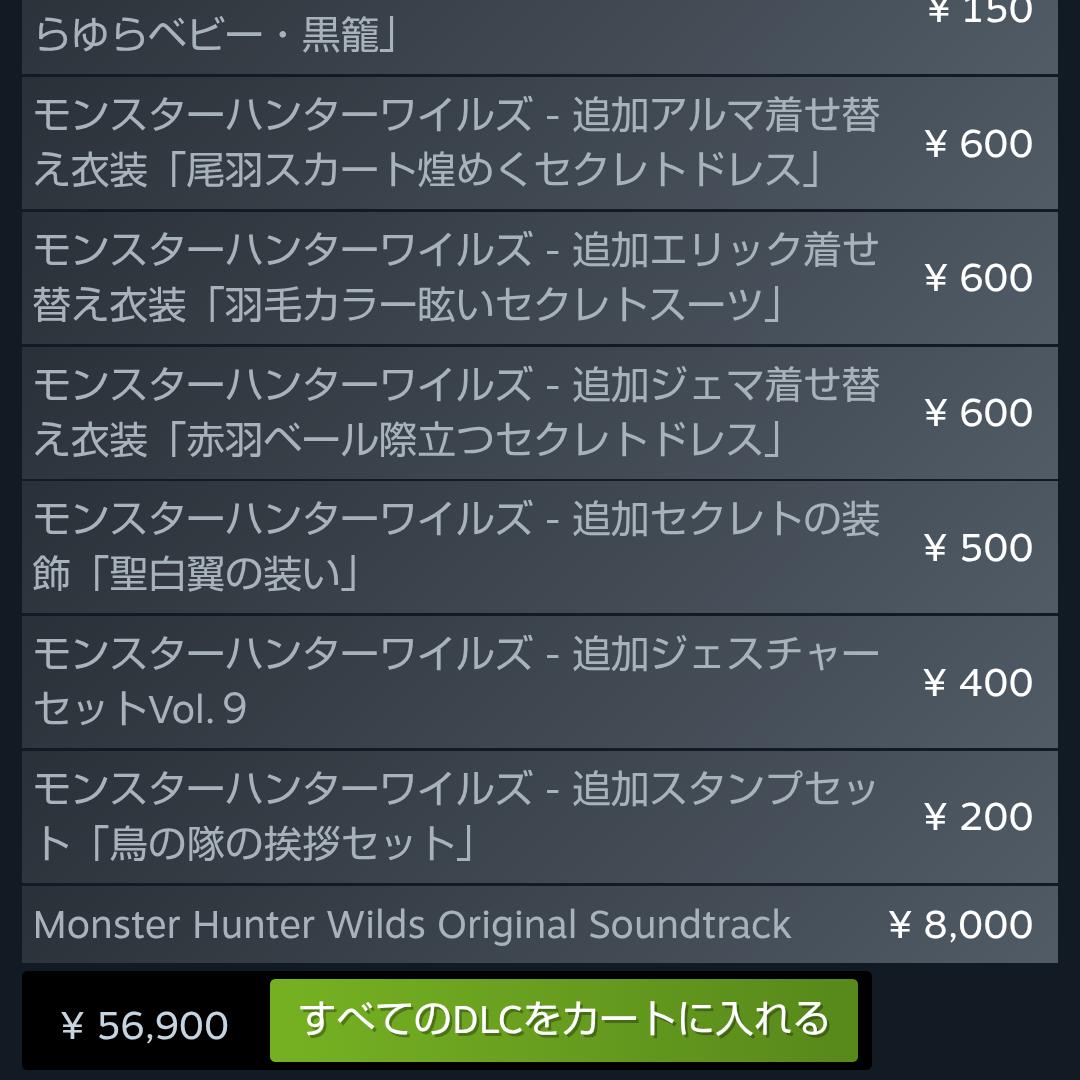Click the ¥ 600 price for ジェマ costume
Screen dimensions: 1080x1080
[978, 413]
